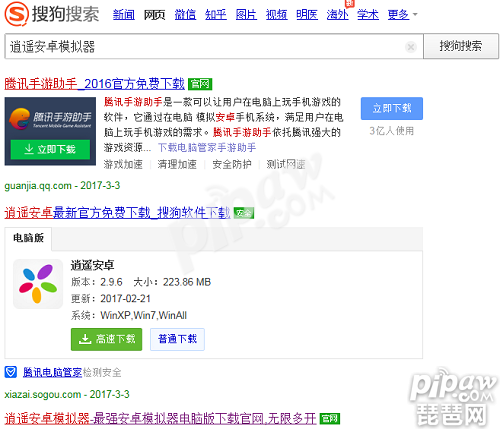
Task: Open the 微信 search tab
Action: 185,15
